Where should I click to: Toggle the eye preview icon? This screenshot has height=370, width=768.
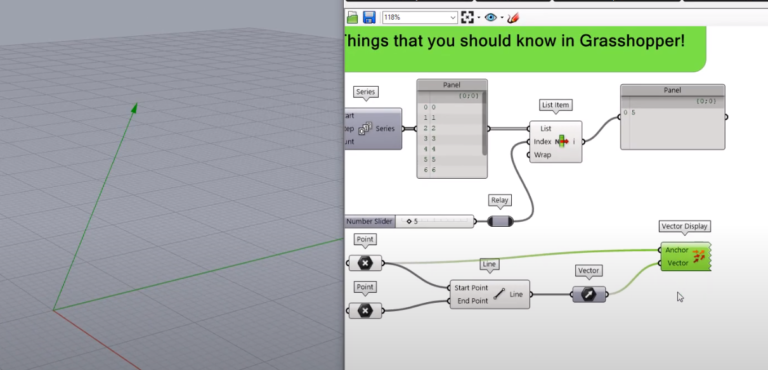(490, 18)
